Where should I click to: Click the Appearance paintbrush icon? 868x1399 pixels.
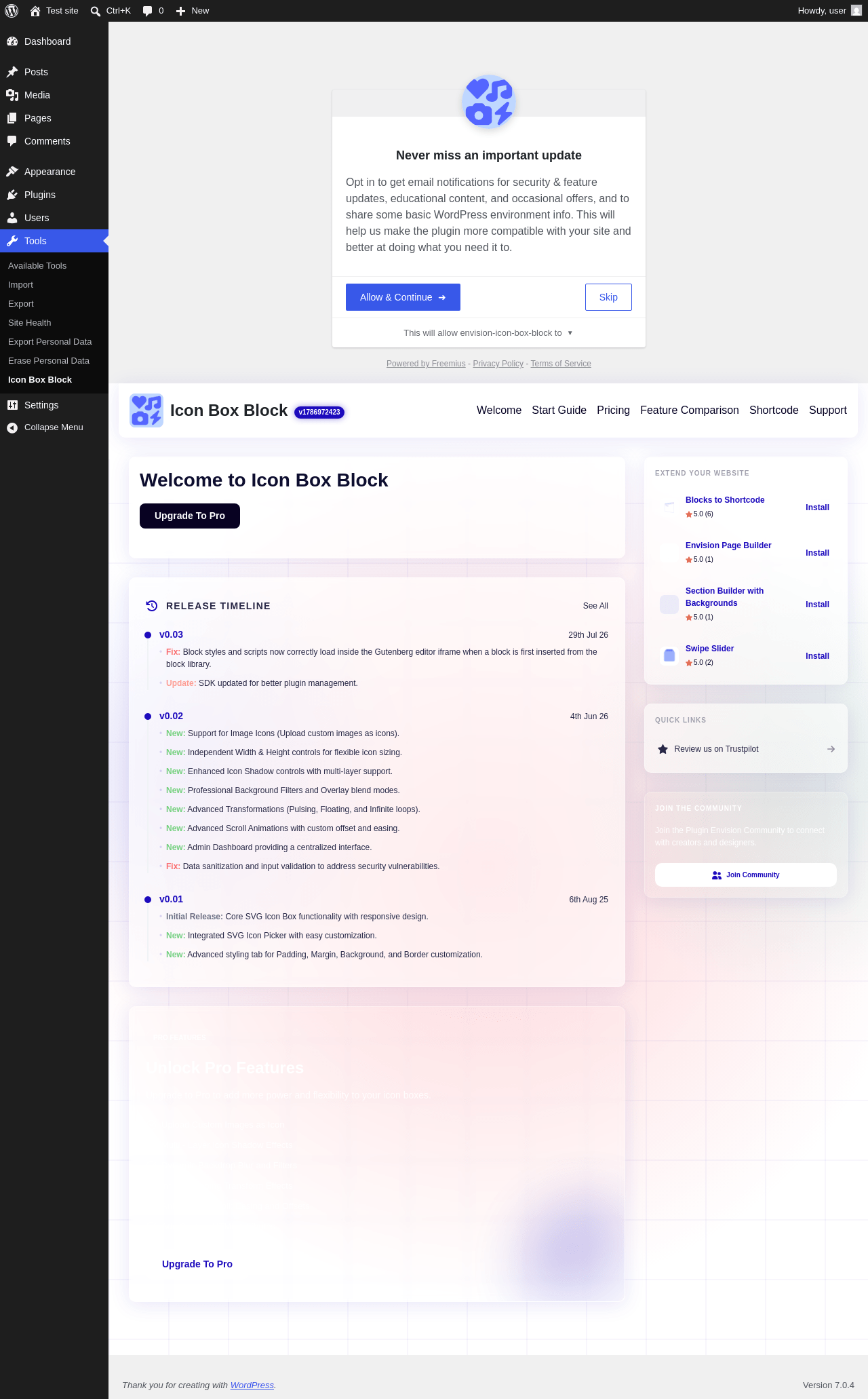[x=12, y=172]
